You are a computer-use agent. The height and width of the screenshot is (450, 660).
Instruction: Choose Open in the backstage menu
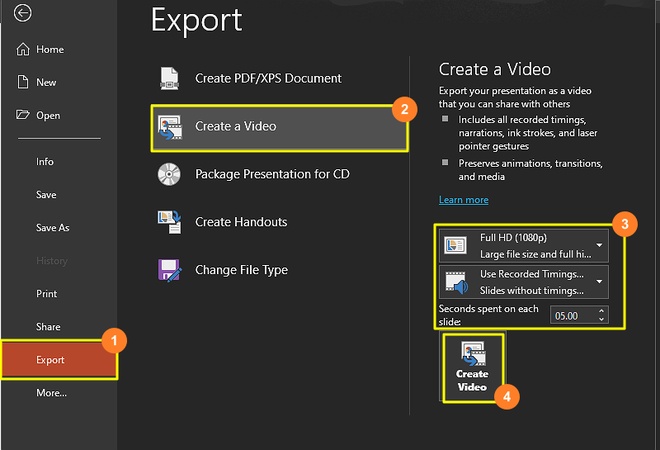[x=59, y=115]
